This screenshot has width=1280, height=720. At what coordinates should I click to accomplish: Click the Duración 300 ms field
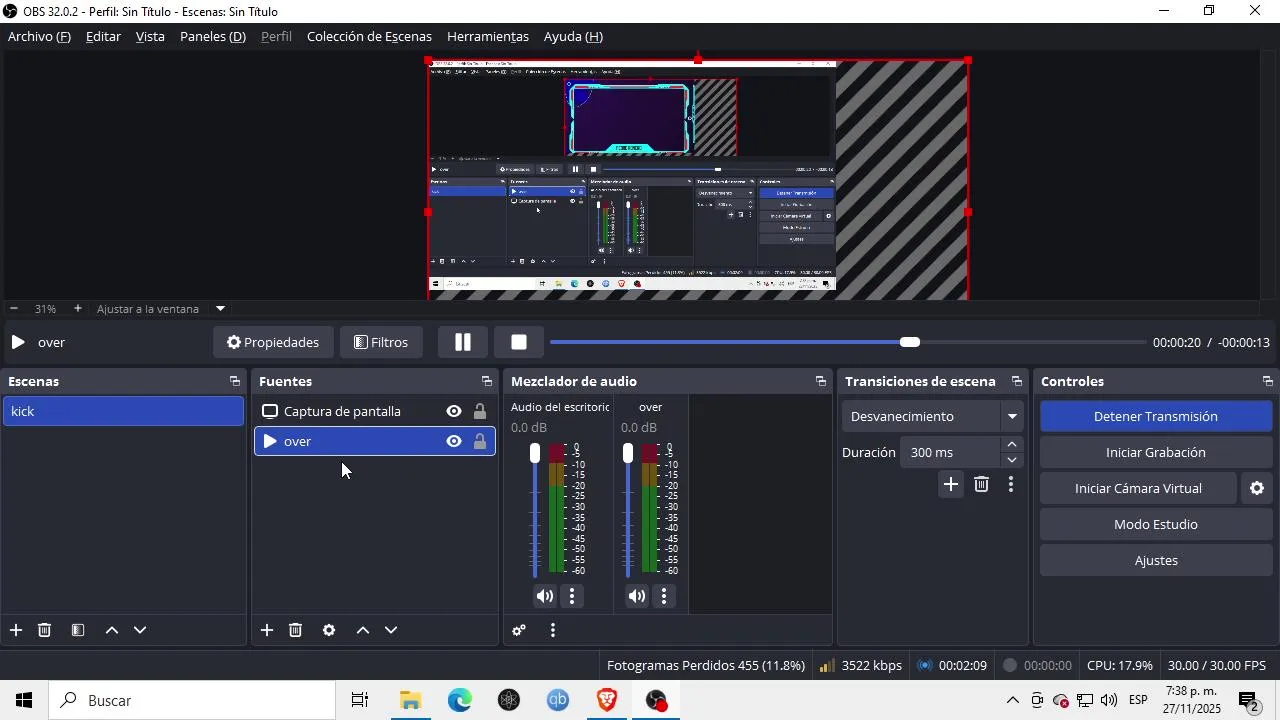[x=950, y=452]
